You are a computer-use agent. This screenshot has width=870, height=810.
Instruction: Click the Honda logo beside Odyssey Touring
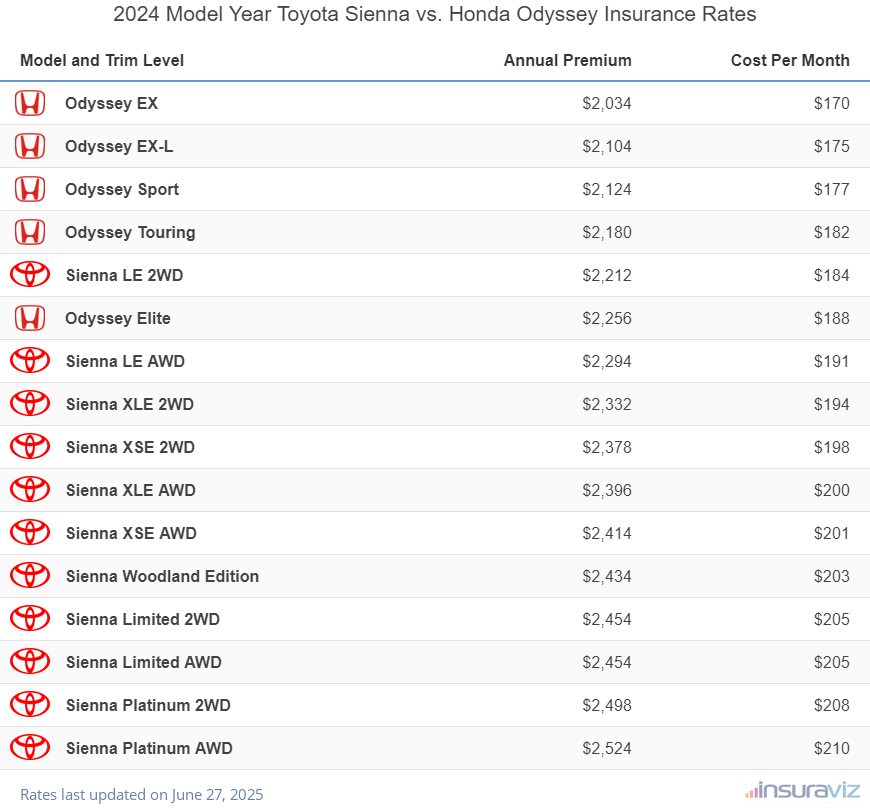coord(30,232)
